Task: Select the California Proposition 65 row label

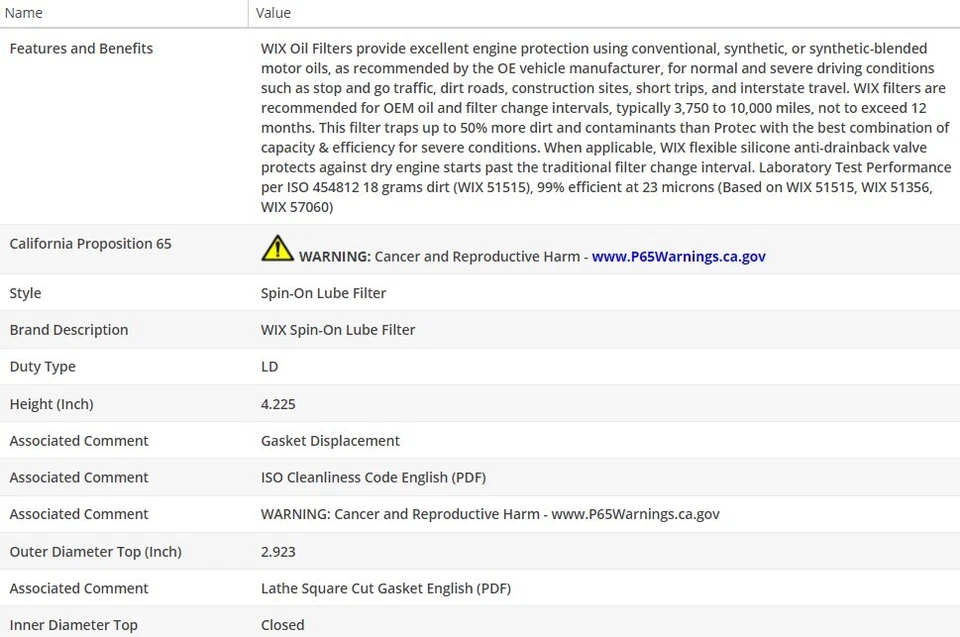Action: (x=90, y=243)
